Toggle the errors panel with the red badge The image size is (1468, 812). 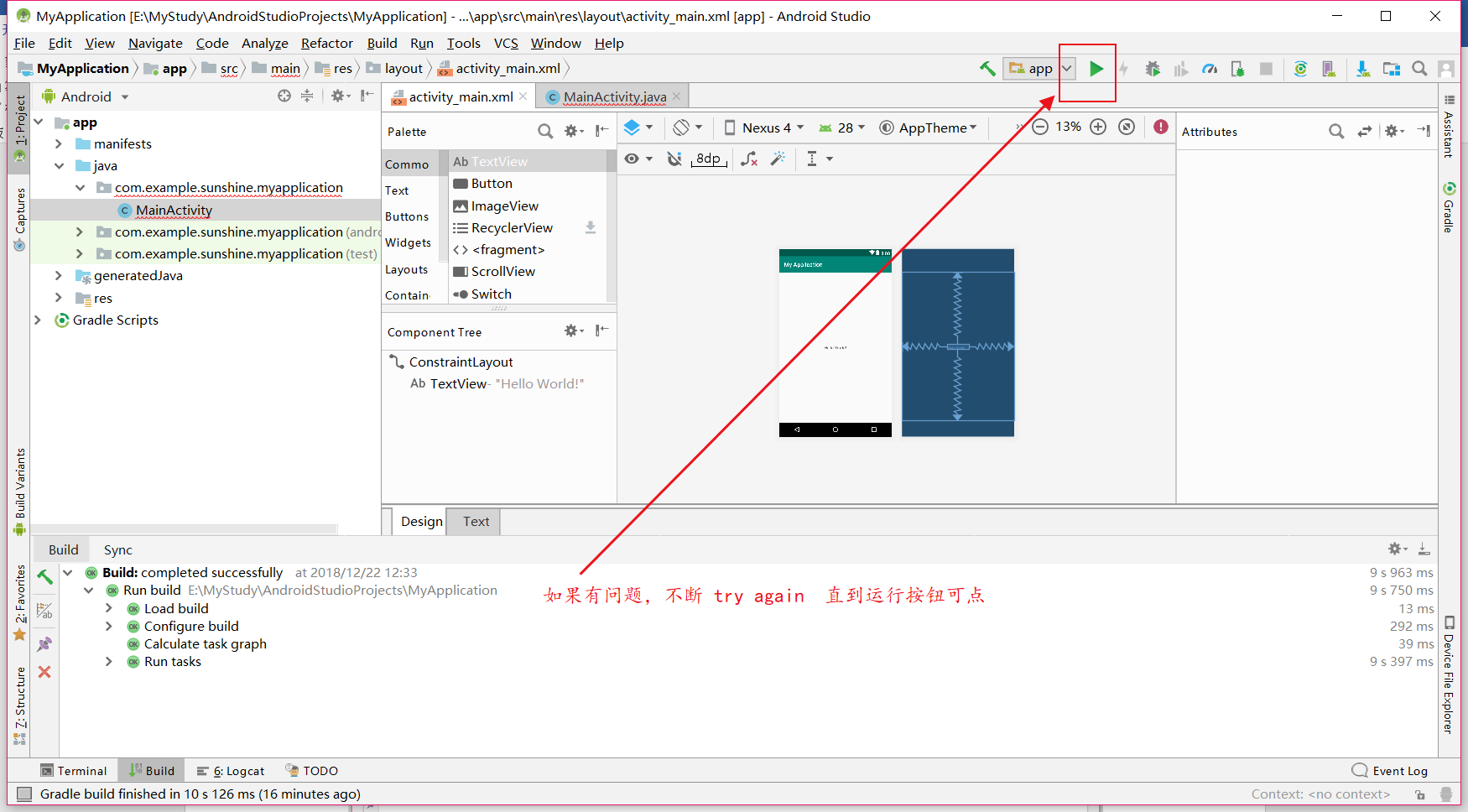[x=1161, y=127]
